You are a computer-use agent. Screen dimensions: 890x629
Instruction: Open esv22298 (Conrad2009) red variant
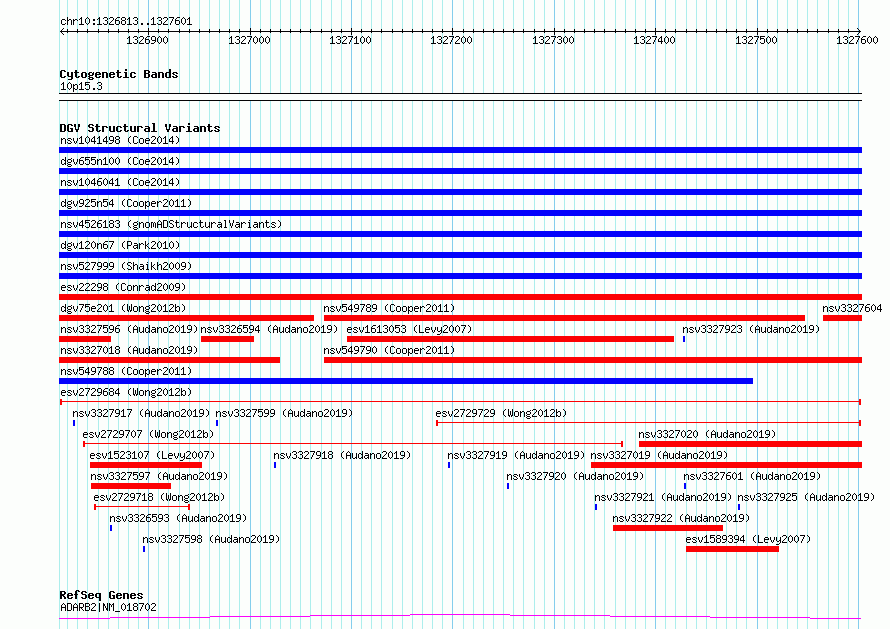(460, 297)
